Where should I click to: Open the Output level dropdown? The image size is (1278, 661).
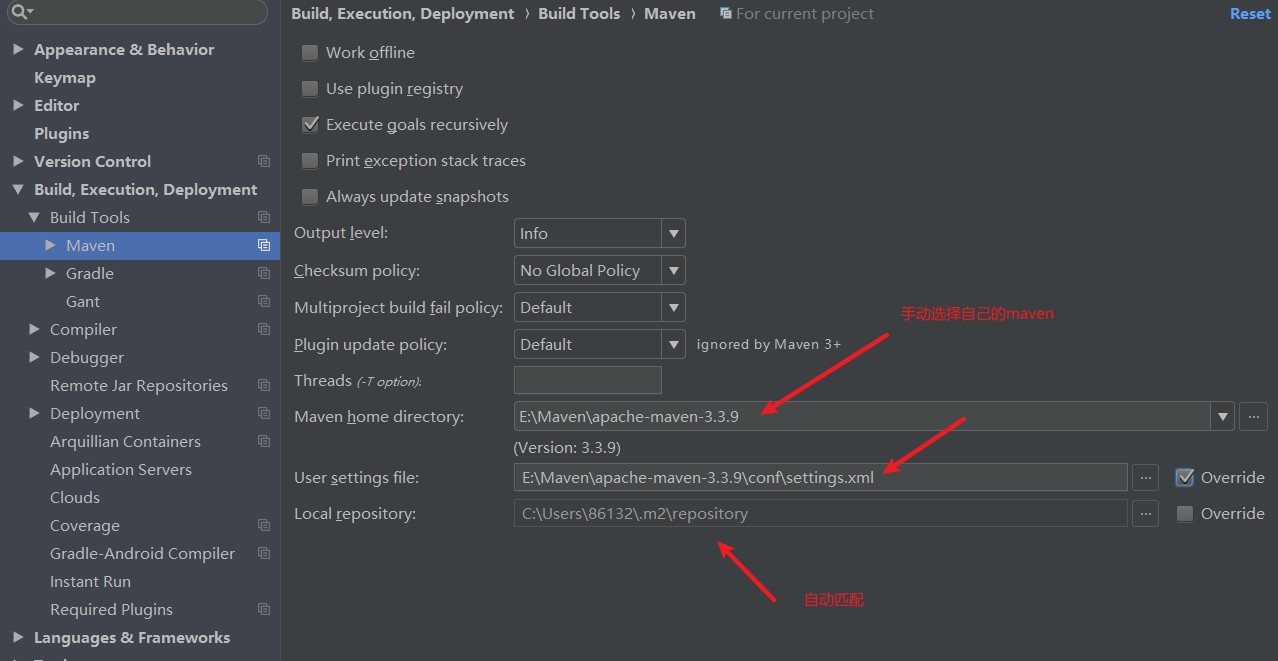click(x=599, y=233)
